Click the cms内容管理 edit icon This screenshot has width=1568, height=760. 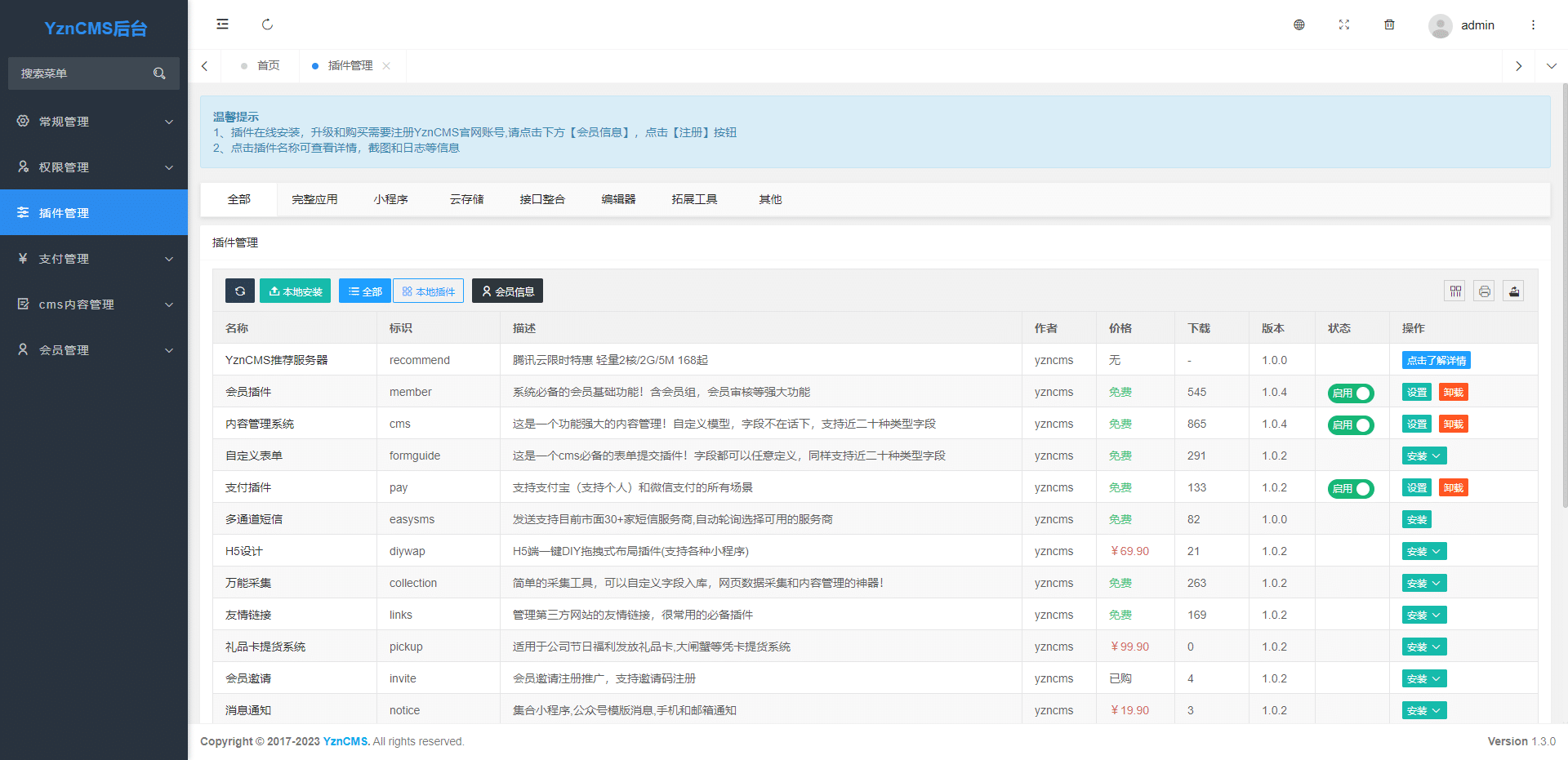coord(23,304)
